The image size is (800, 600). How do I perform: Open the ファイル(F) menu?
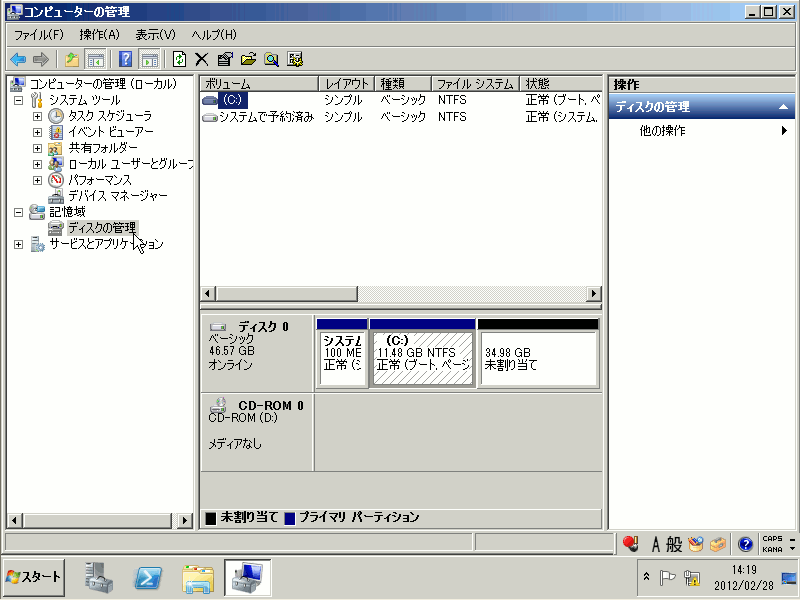[x=39, y=35]
